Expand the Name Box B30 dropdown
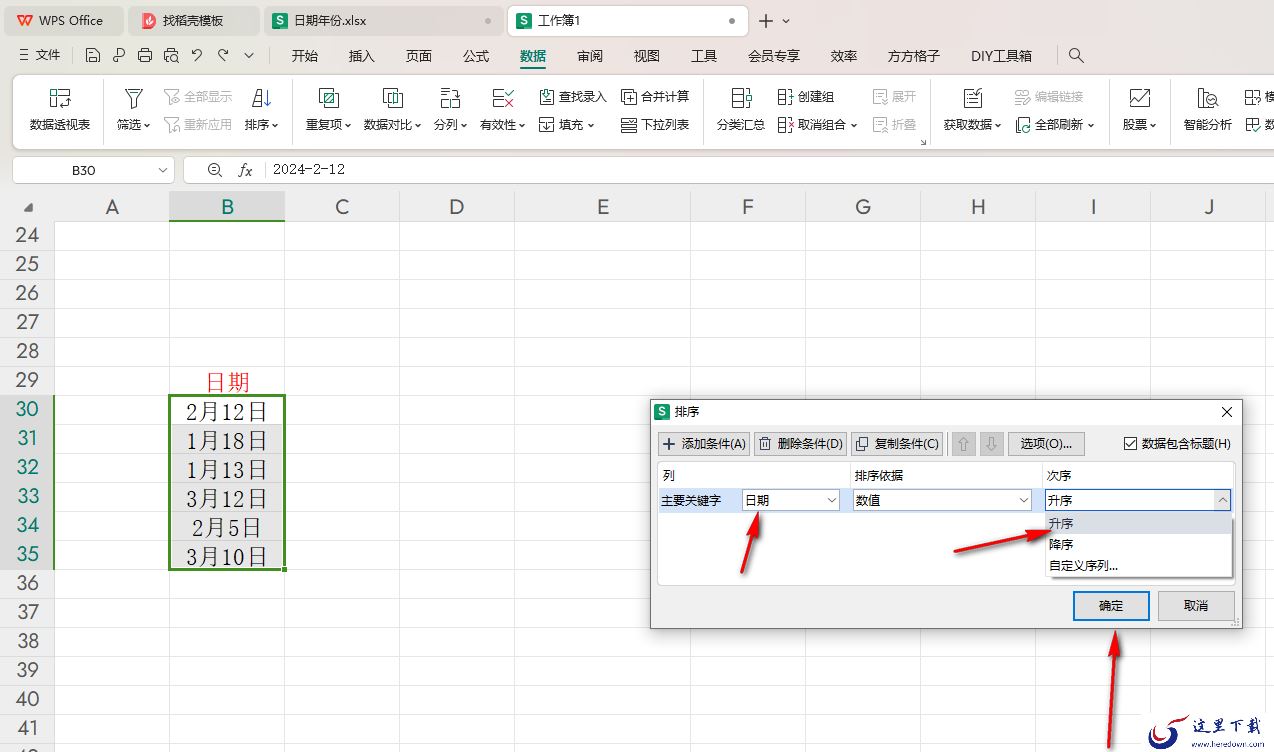Viewport: 1274px width, 752px height. tap(163, 170)
